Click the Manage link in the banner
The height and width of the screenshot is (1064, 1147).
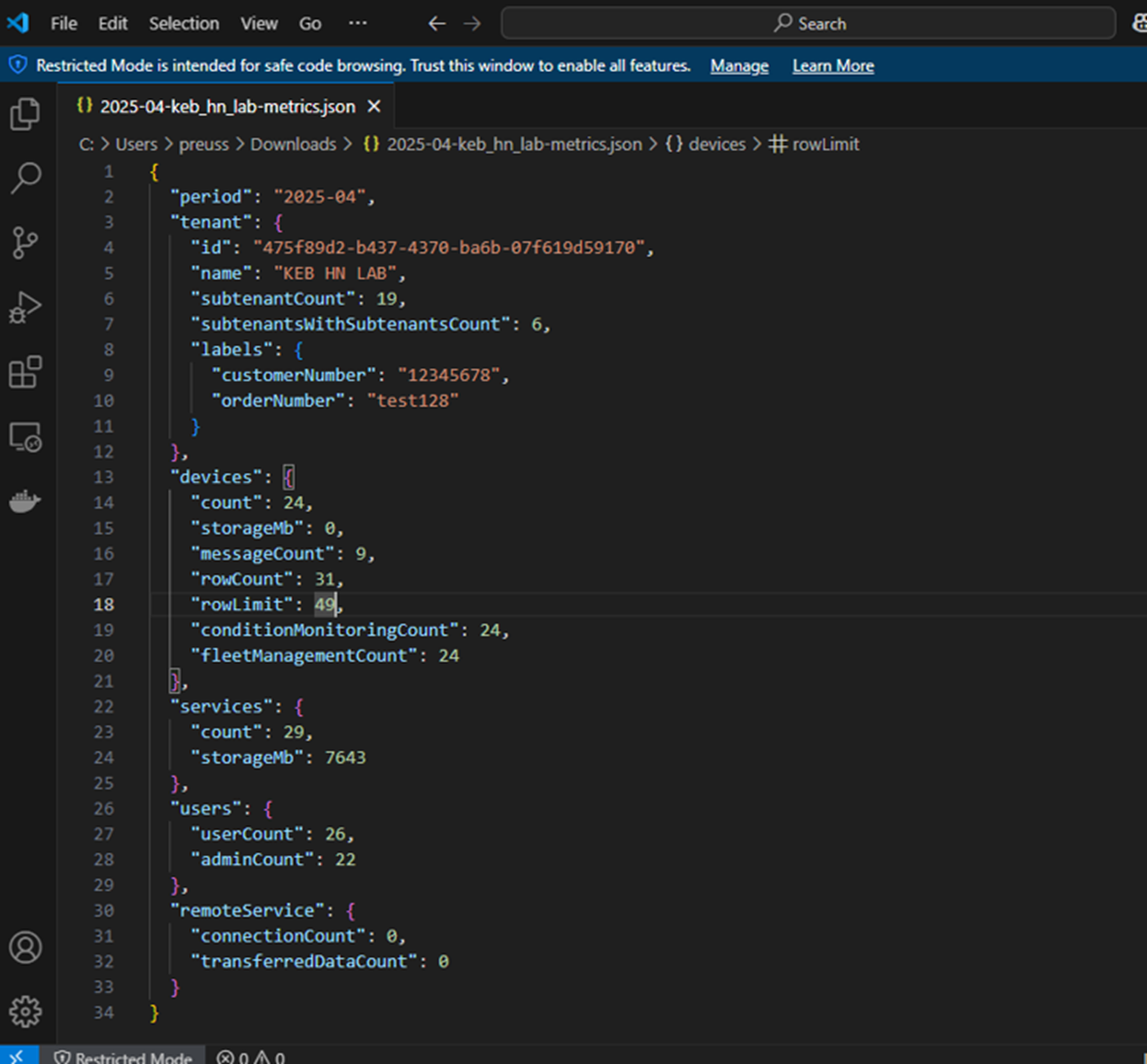(x=739, y=66)
